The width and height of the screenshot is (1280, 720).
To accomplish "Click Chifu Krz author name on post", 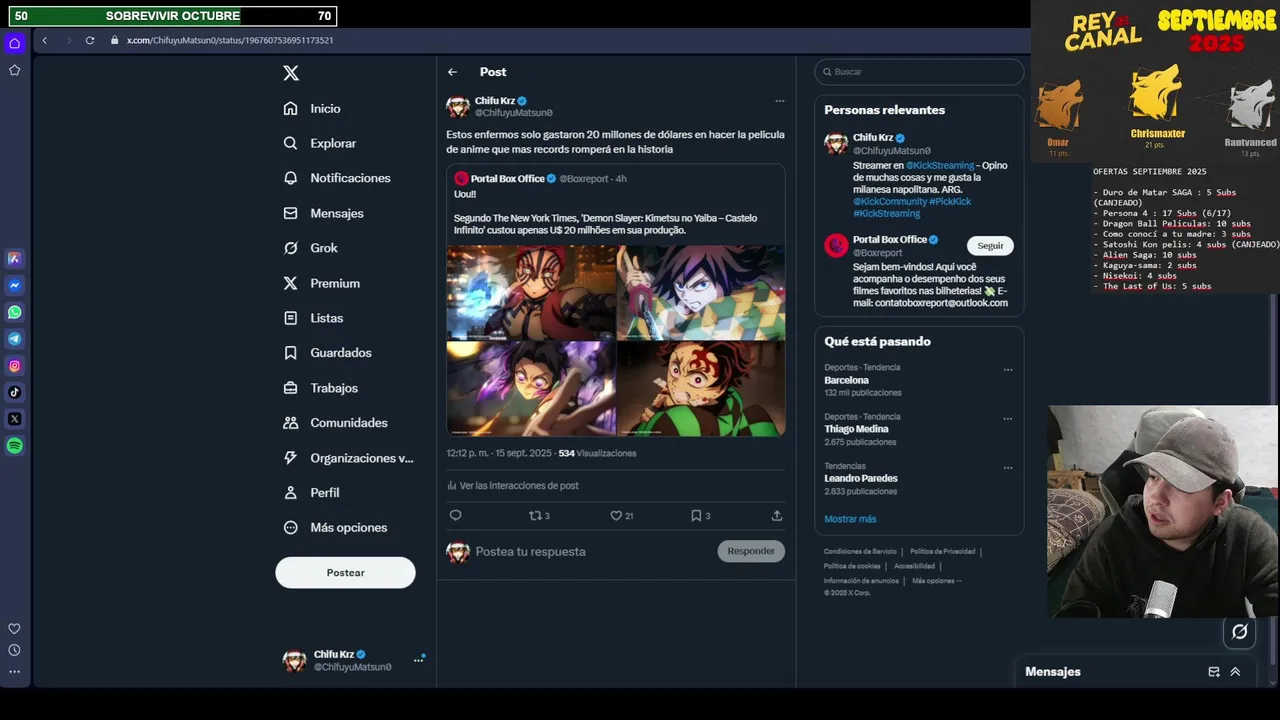I will coord(495,101).
